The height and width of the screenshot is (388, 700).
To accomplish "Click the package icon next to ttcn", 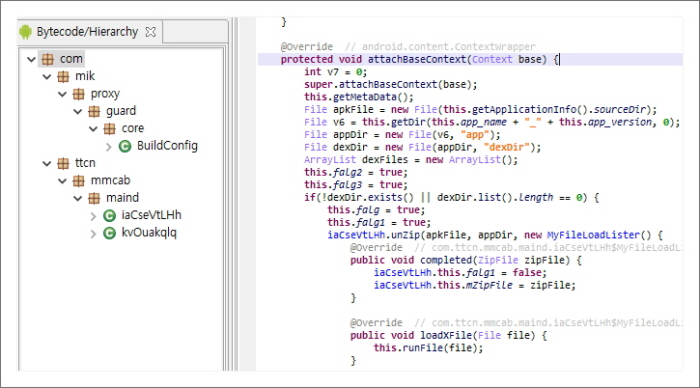I will coord(63,163).
